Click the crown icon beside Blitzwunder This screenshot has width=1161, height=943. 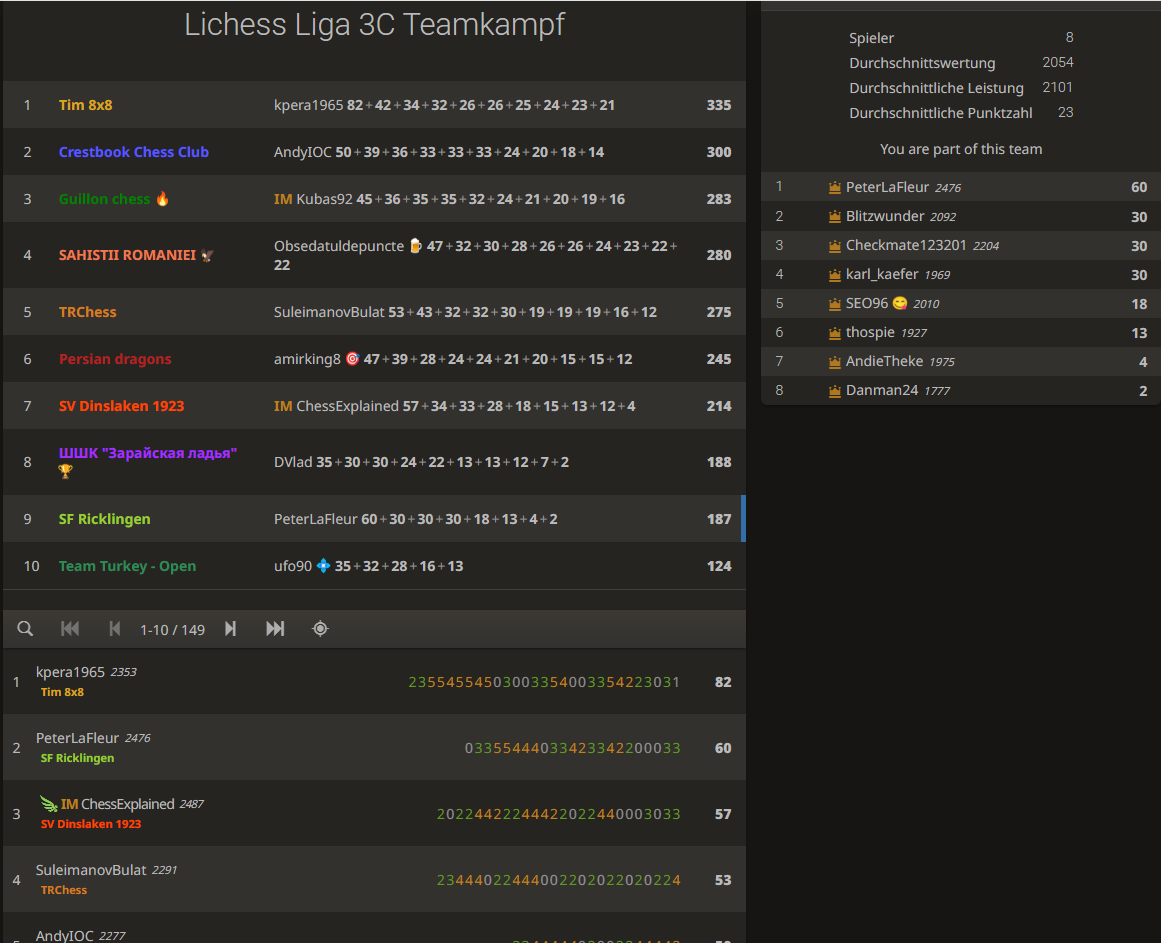pos(835,217)
